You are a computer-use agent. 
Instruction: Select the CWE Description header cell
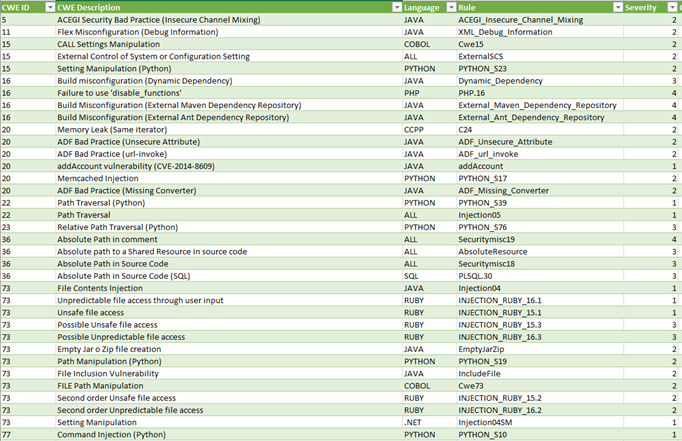point(229,7)
